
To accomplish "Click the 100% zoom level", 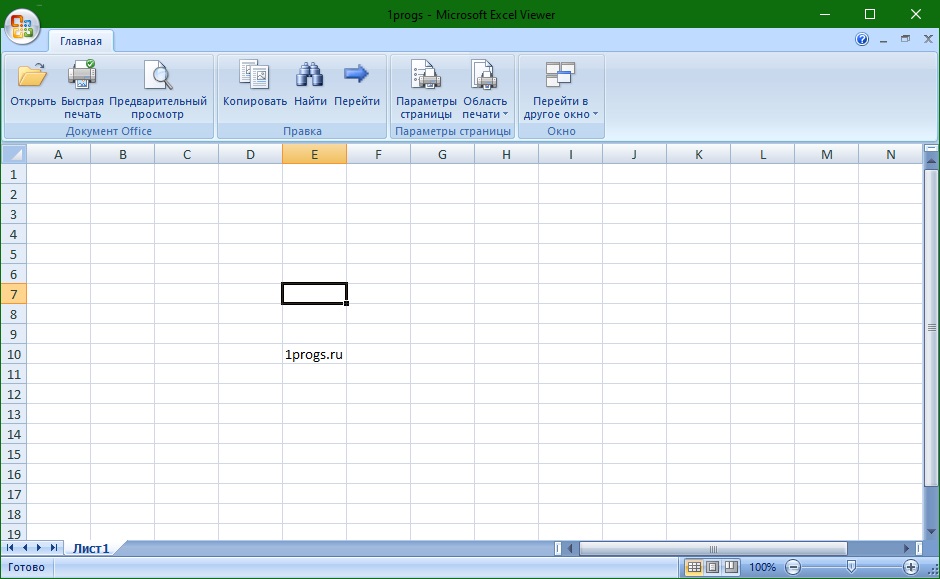I will (763, 567).
